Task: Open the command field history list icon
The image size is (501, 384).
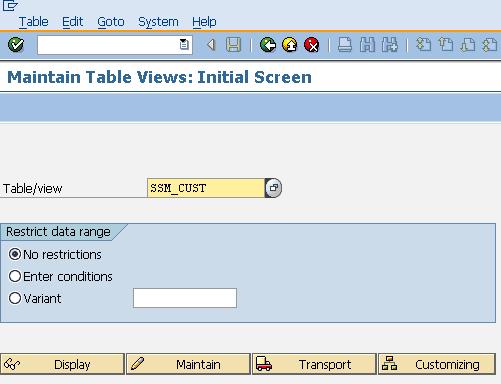Action: (x=184, y=44)
